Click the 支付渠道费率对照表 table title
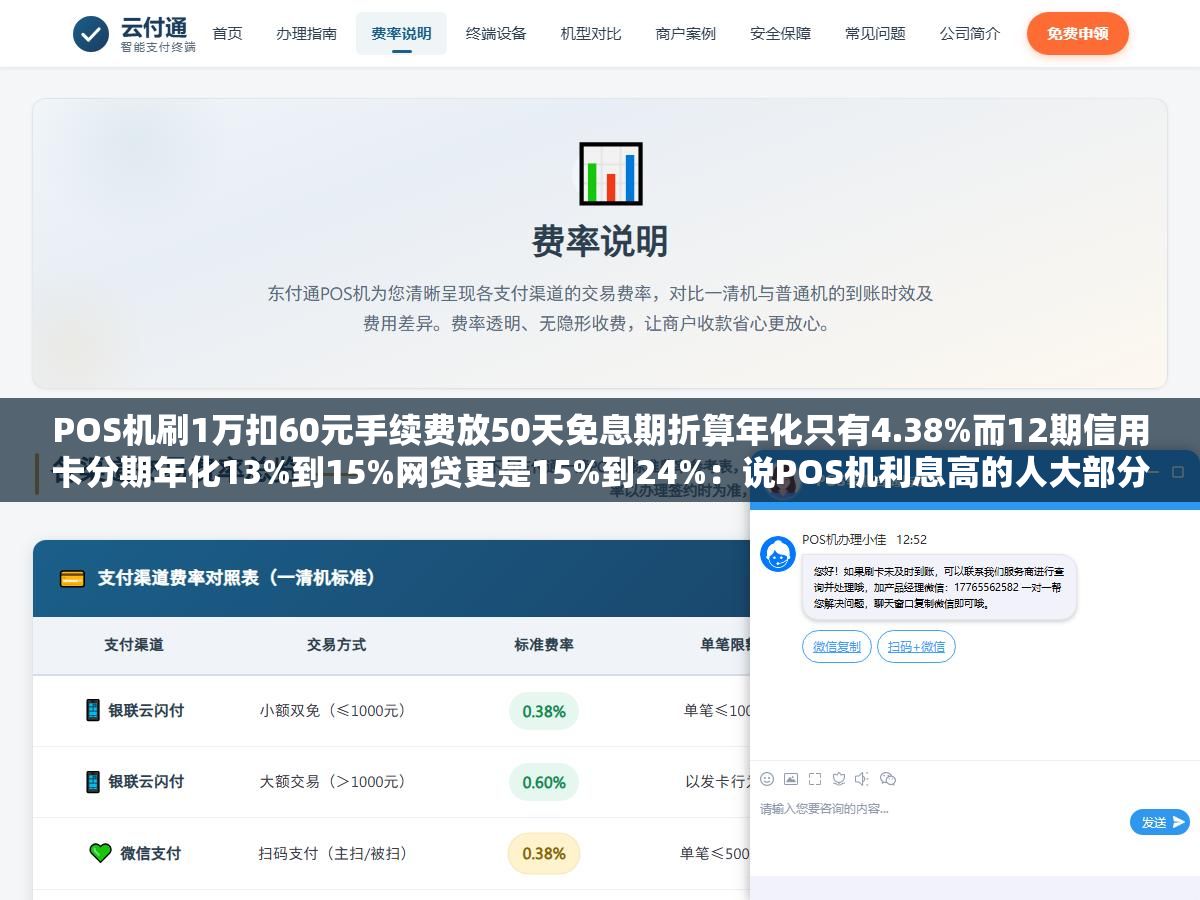1200x900 pixels. pos(236,578)
